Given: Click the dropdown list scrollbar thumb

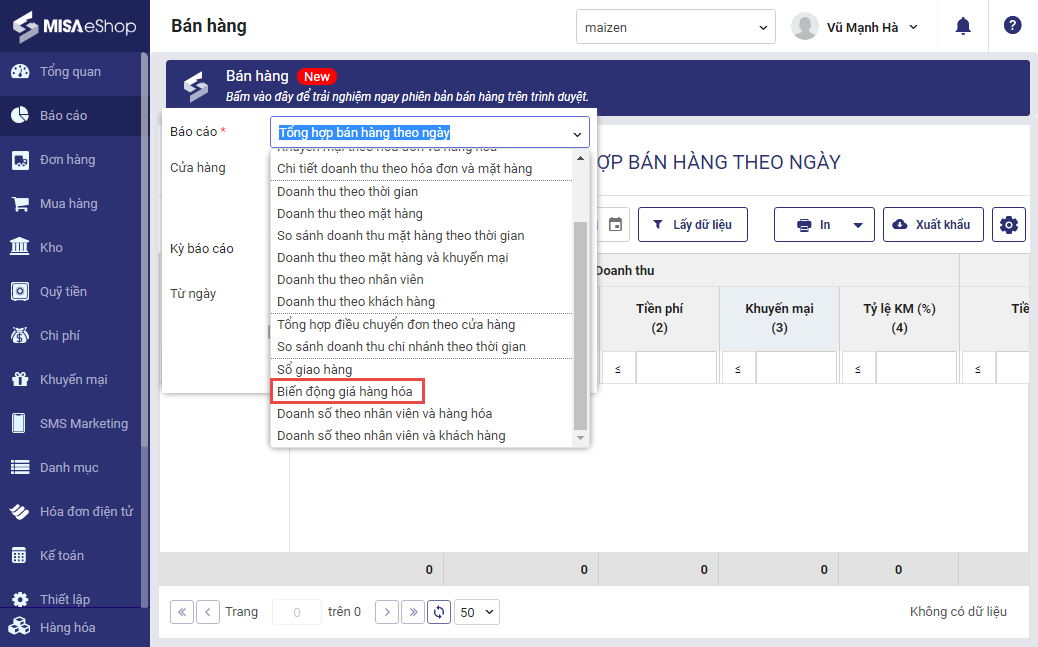Looking at the screenshot, I should click(x=581, y=326).
